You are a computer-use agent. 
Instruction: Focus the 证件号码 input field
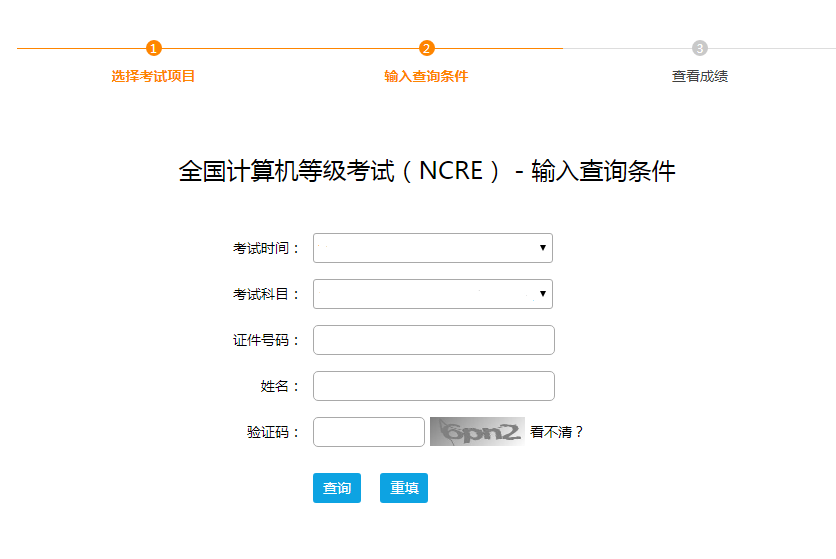click(x=434, y=340)
